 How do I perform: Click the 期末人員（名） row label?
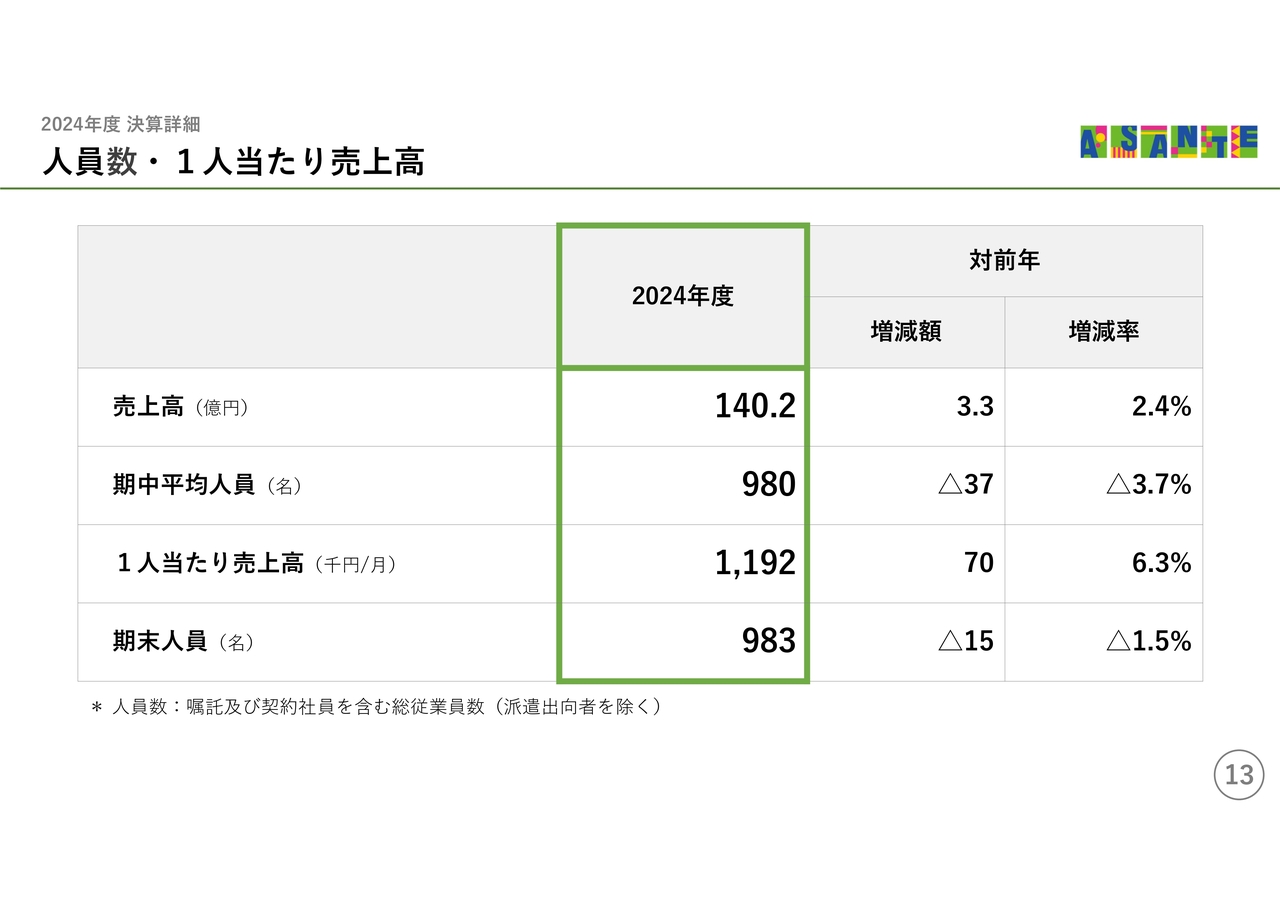point(183,642)
